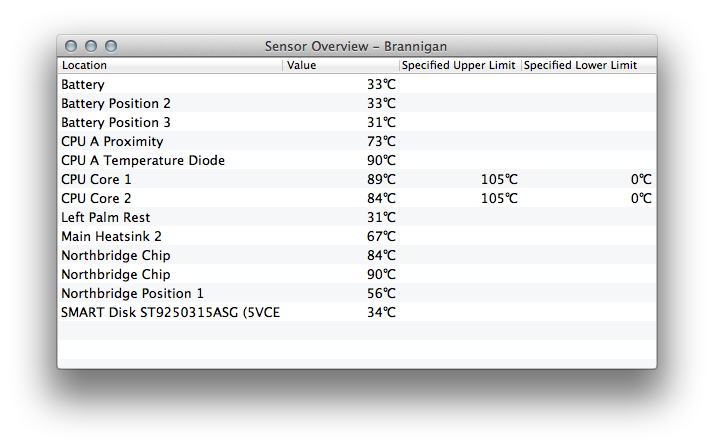Select the CPU Core 1 row

pos(357,179)
